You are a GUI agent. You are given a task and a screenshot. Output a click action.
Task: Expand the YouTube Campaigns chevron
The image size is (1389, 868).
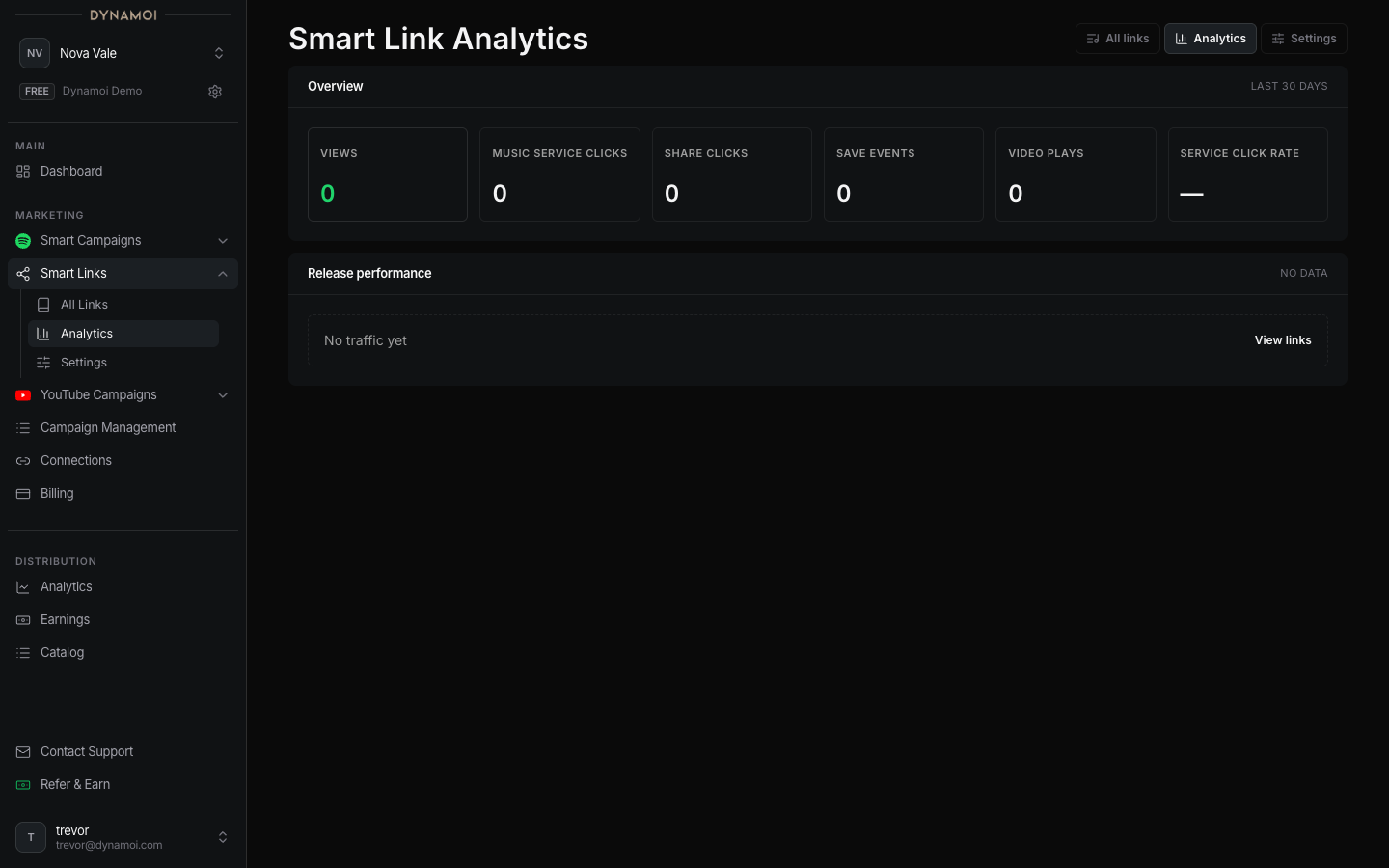tap(223, 395)
